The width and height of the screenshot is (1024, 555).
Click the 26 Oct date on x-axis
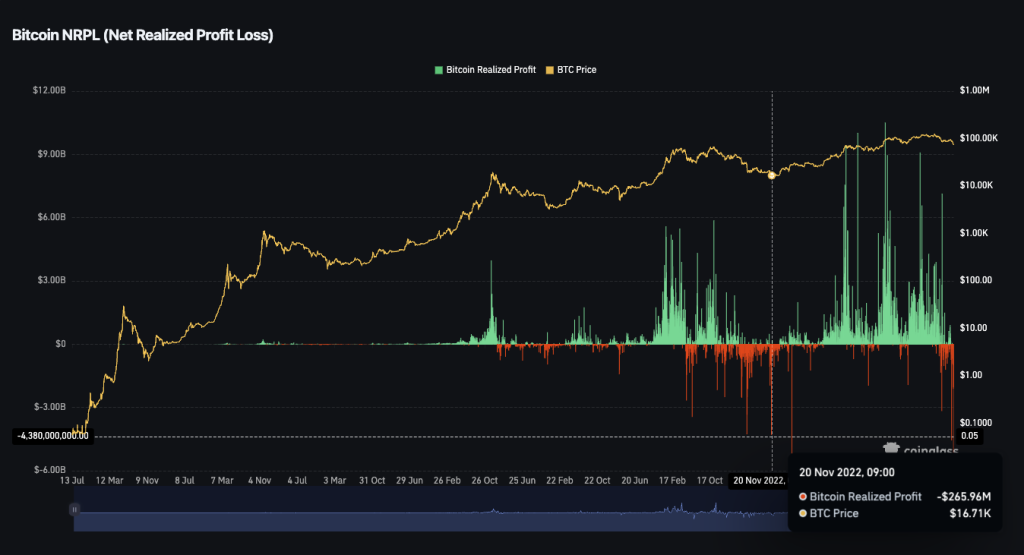coord(485,481)
